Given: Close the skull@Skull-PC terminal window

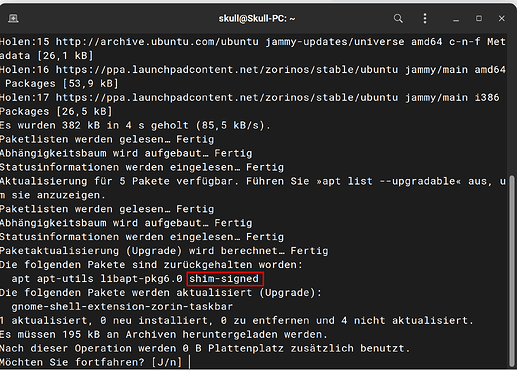Looking at the screenshot, I should (502, 18).
